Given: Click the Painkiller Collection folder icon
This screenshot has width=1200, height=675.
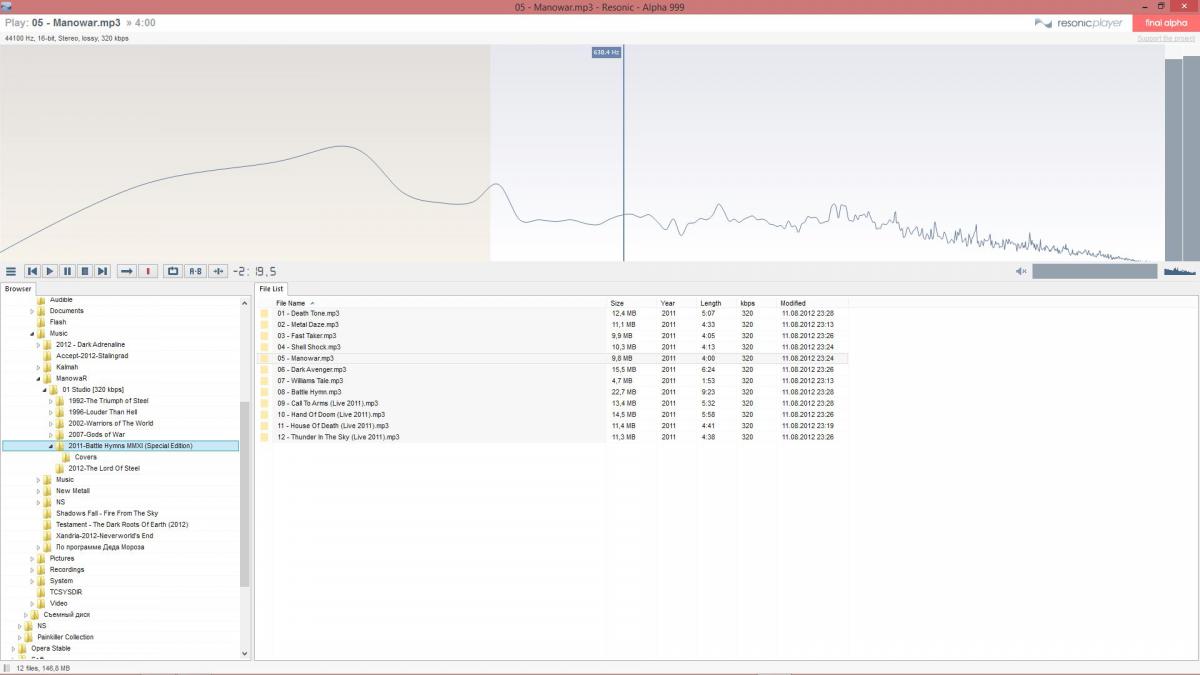Looking at the screenshot, I should 29,637.
